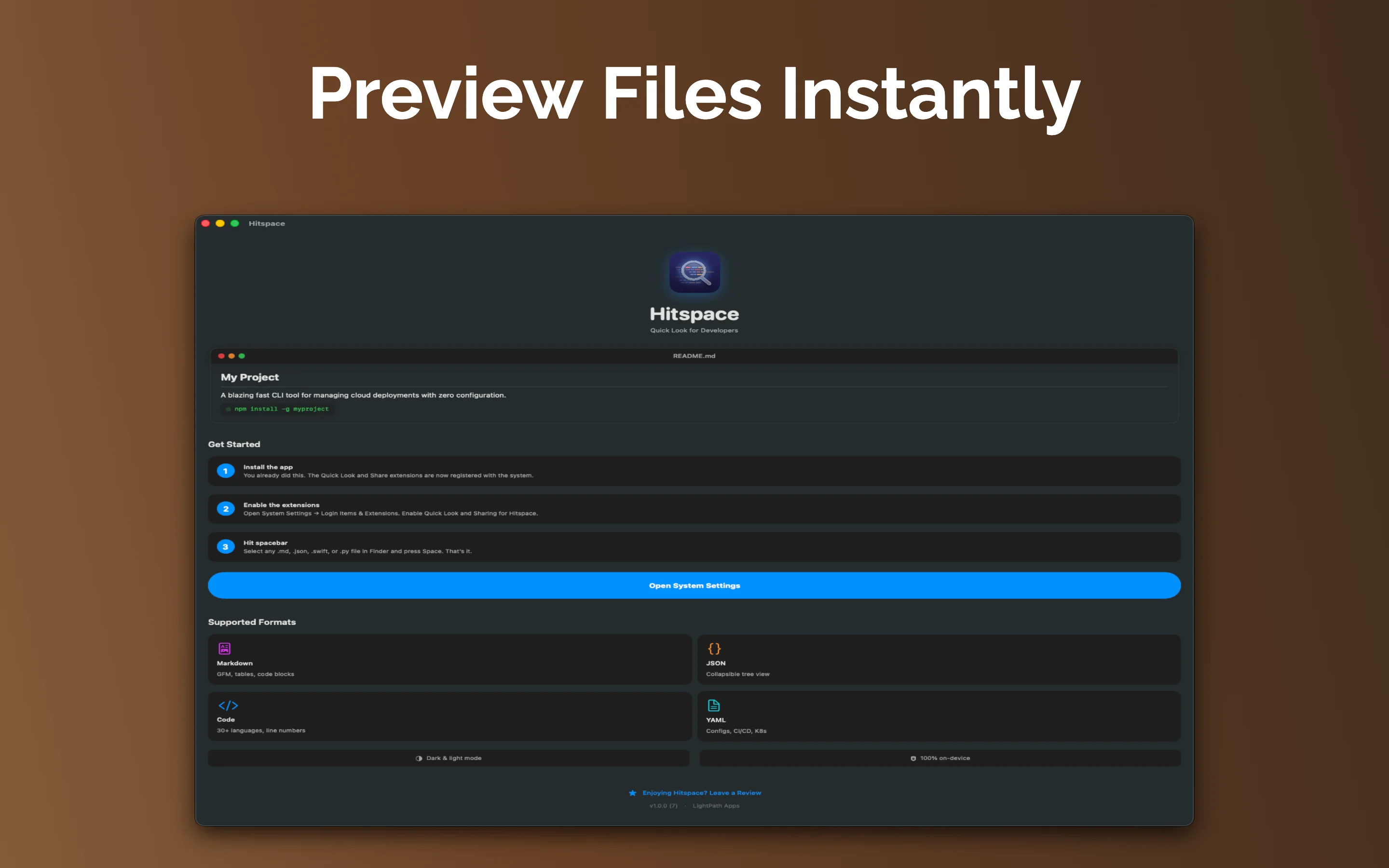
Task: Select the Enable the extensions step row
Action: tap(694, 509)
